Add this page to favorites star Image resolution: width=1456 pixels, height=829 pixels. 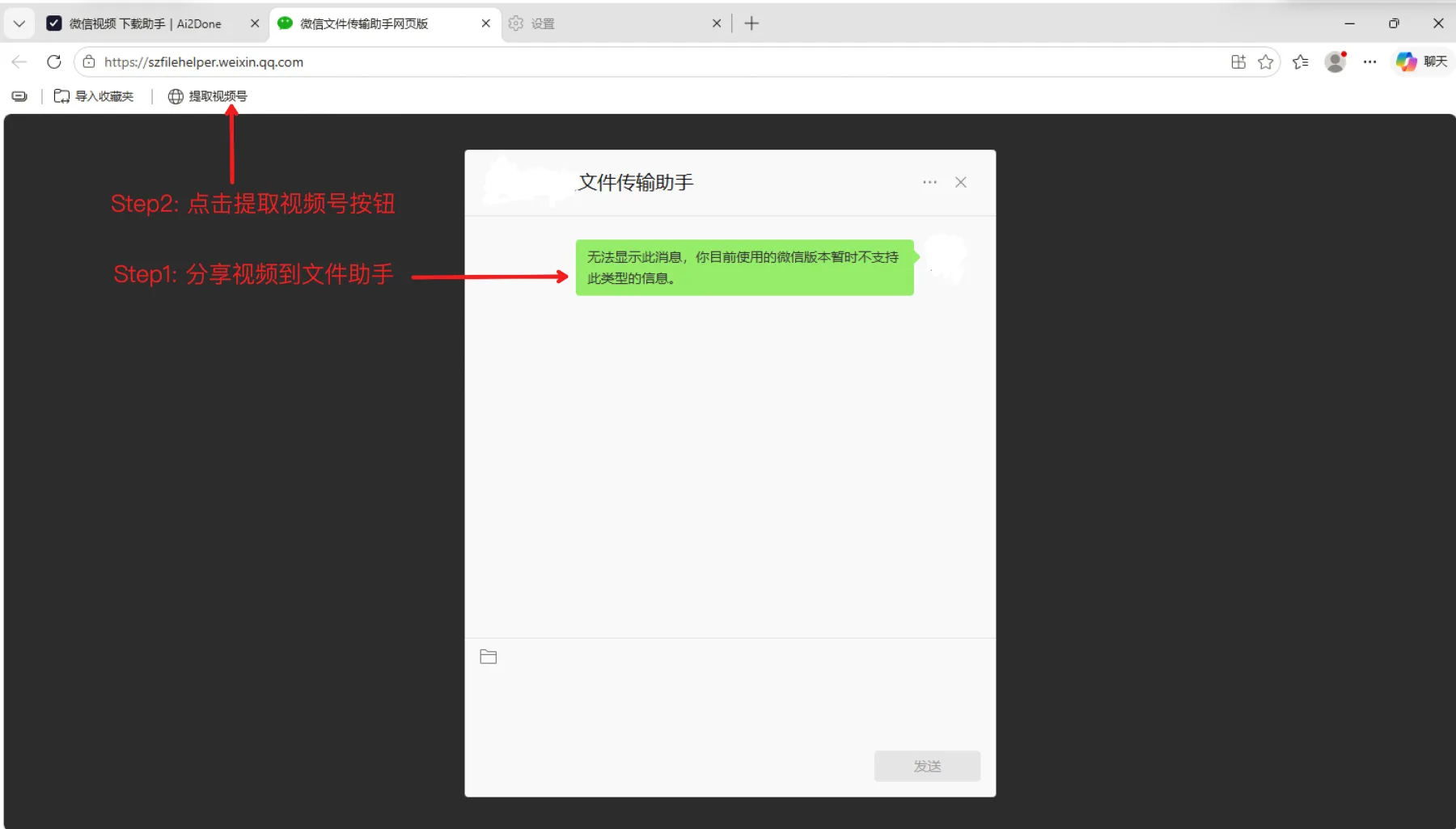pos(1266,62)
